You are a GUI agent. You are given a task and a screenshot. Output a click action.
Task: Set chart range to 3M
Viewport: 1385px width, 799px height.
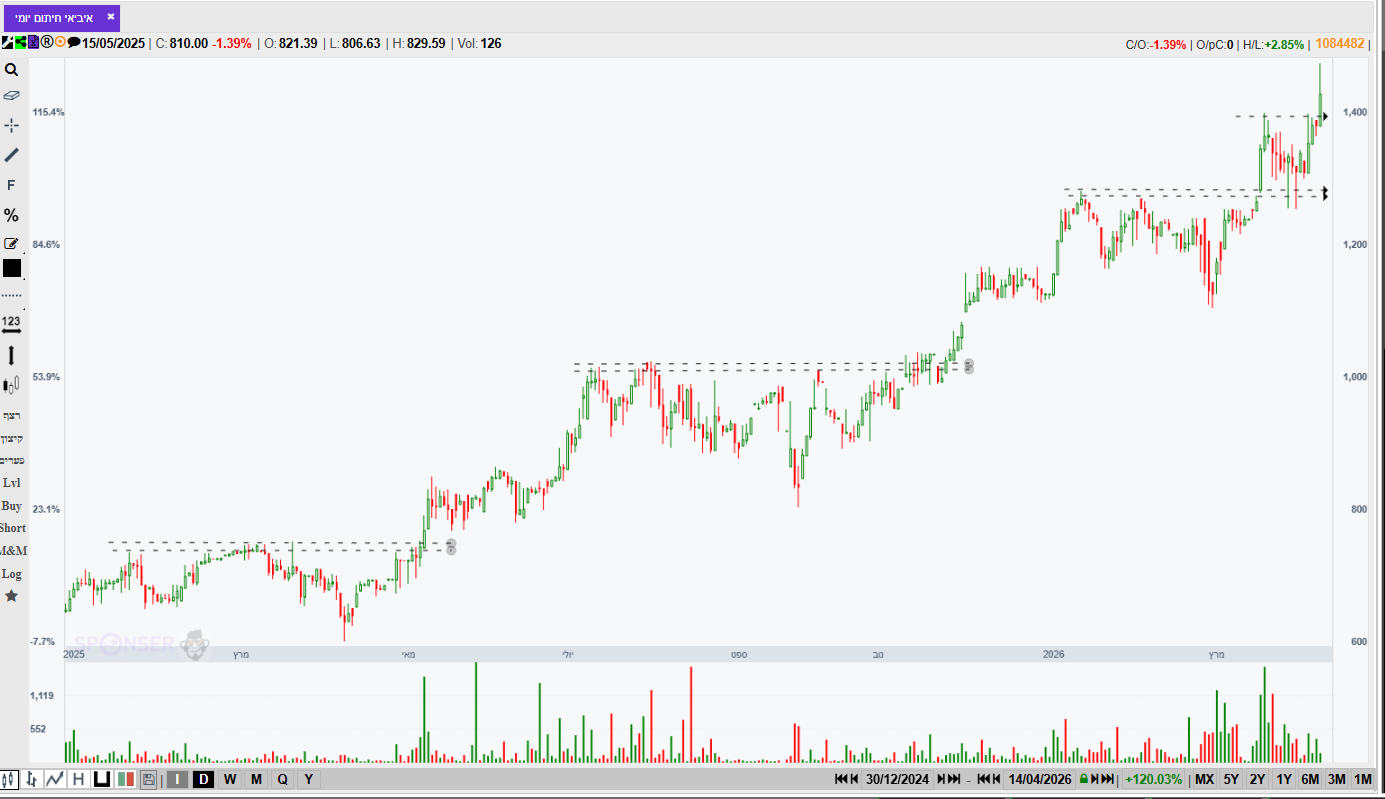[x=1337, y=779]
